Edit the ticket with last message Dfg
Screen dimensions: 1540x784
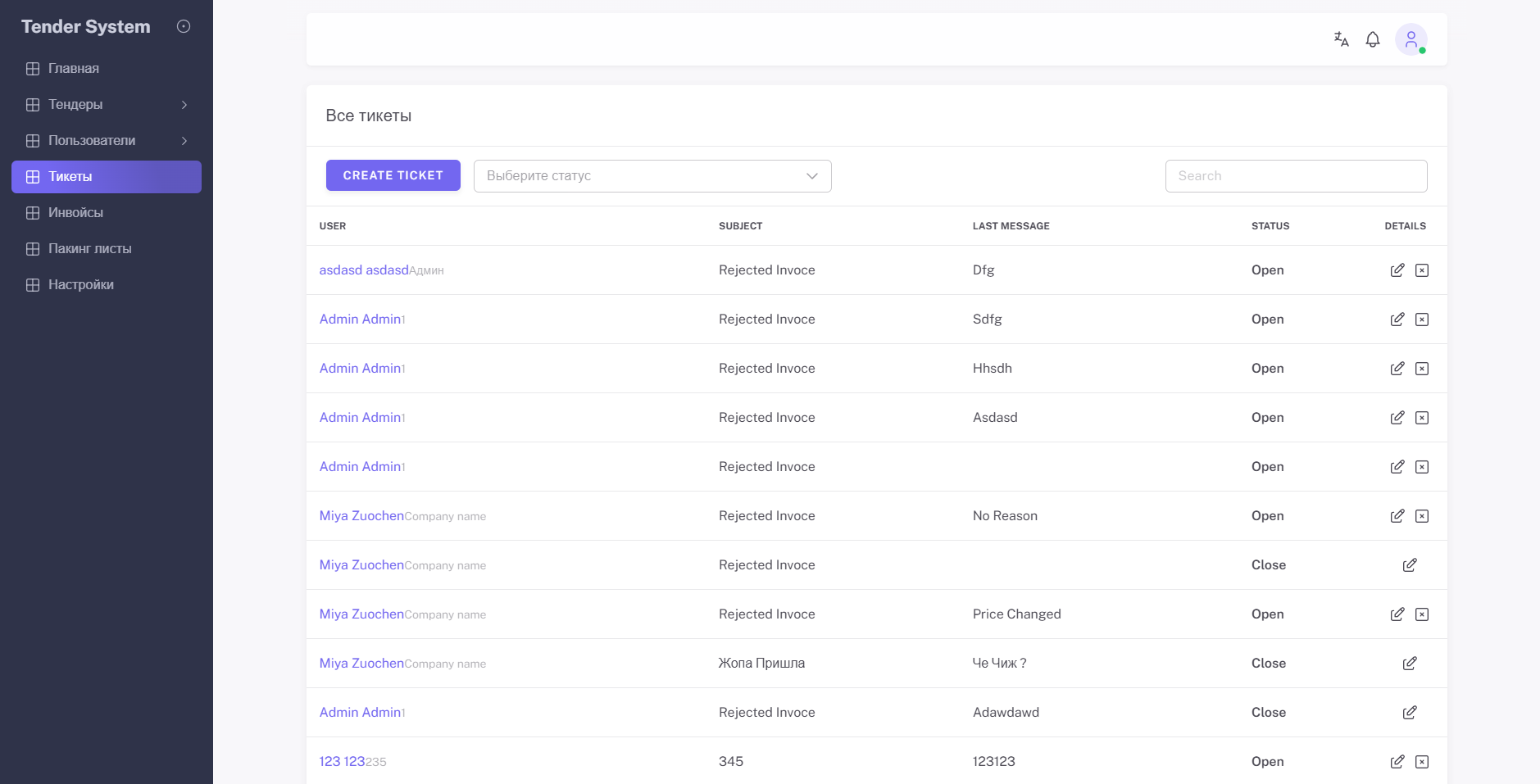[1397, 270]
